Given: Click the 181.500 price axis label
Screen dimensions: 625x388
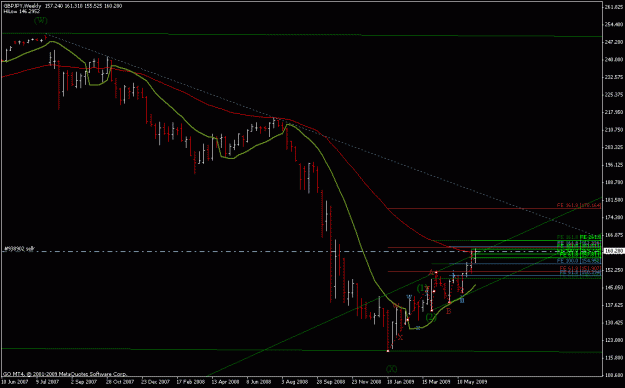Looking at the screenshot, I should [x=614, y=200].
